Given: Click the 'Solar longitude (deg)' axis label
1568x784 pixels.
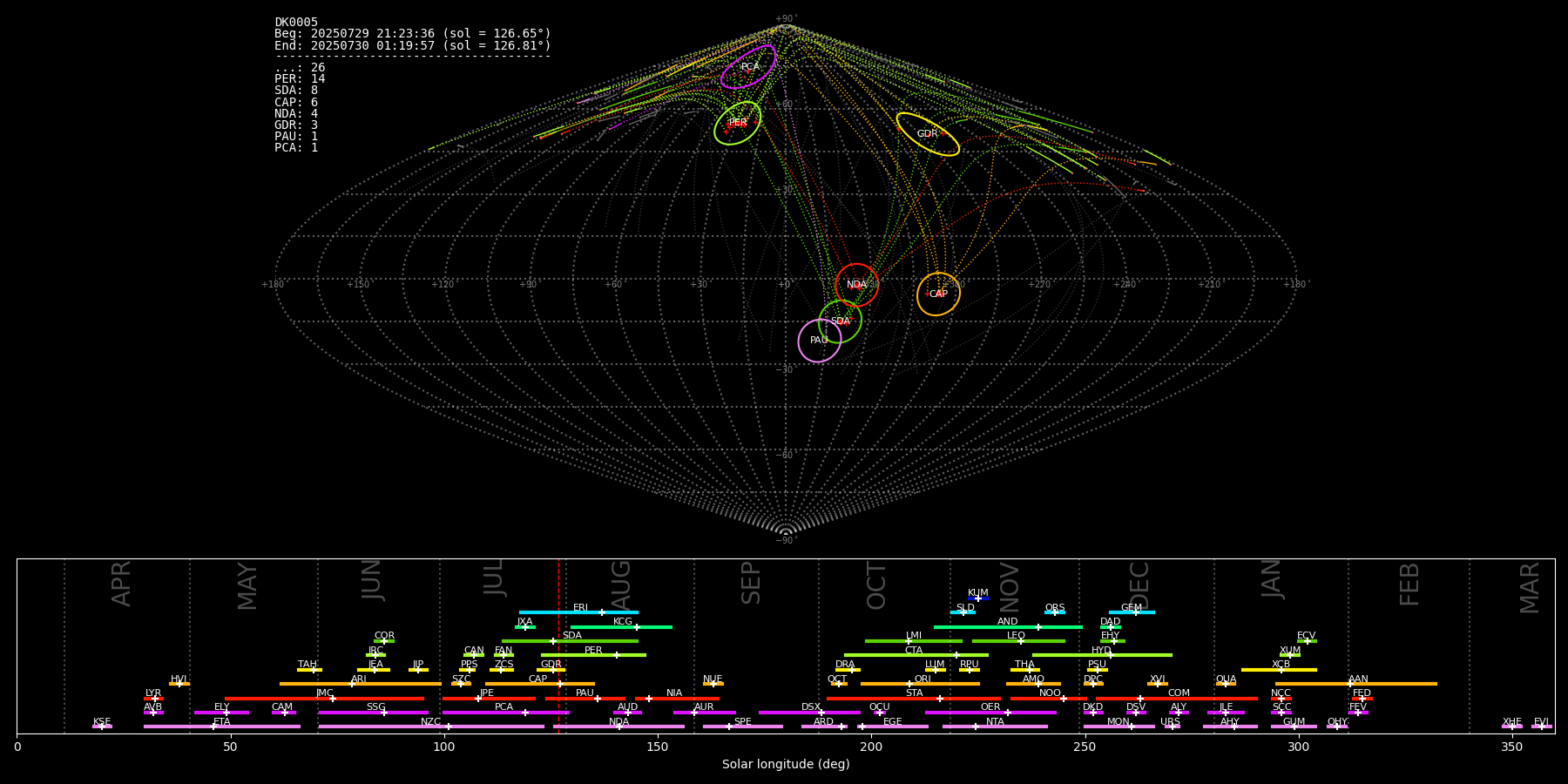Looking at the screenshot, I should point(786,765).
